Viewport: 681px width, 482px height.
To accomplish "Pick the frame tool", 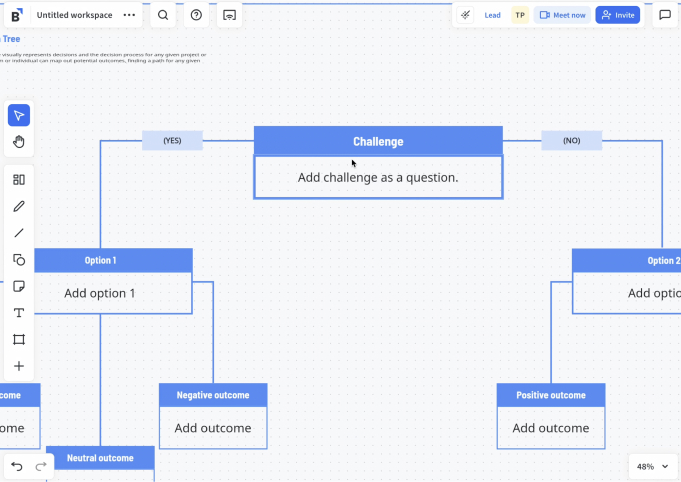I will 18,340.
